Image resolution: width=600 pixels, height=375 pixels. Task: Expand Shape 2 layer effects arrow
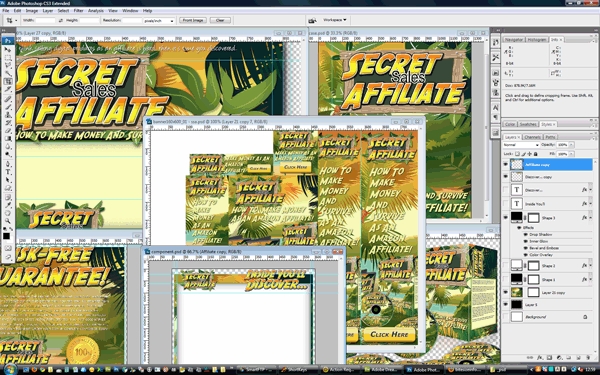point(590,266)
